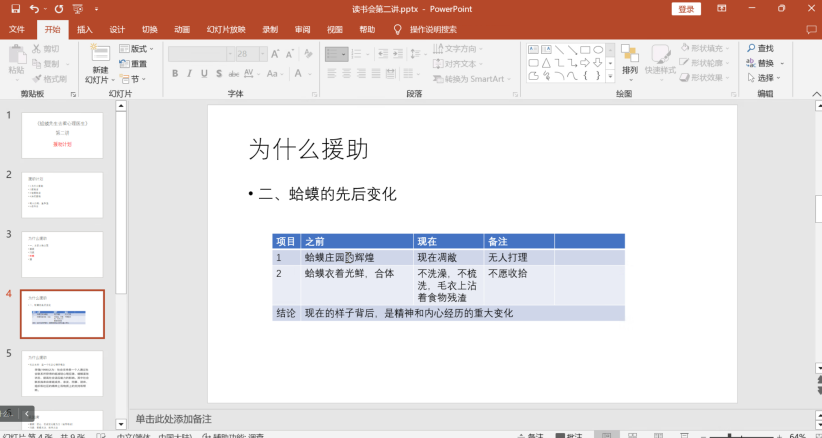
Task: Switch to the Insert (插入) tab
Action: pos(85,30)
